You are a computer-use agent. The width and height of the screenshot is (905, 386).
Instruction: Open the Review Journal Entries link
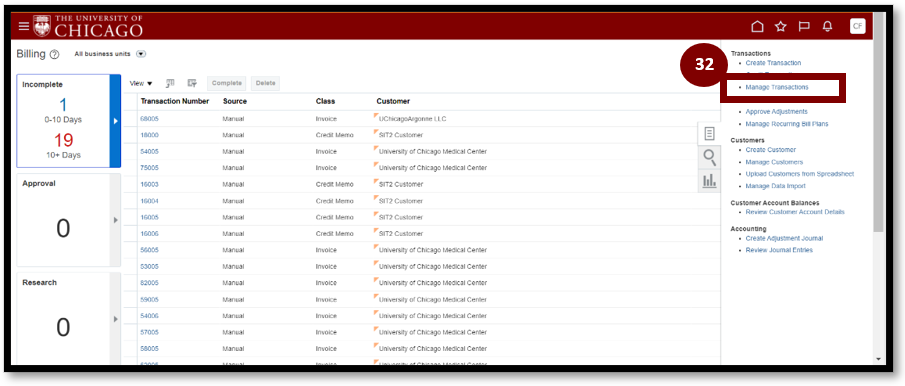pos(779,250)
